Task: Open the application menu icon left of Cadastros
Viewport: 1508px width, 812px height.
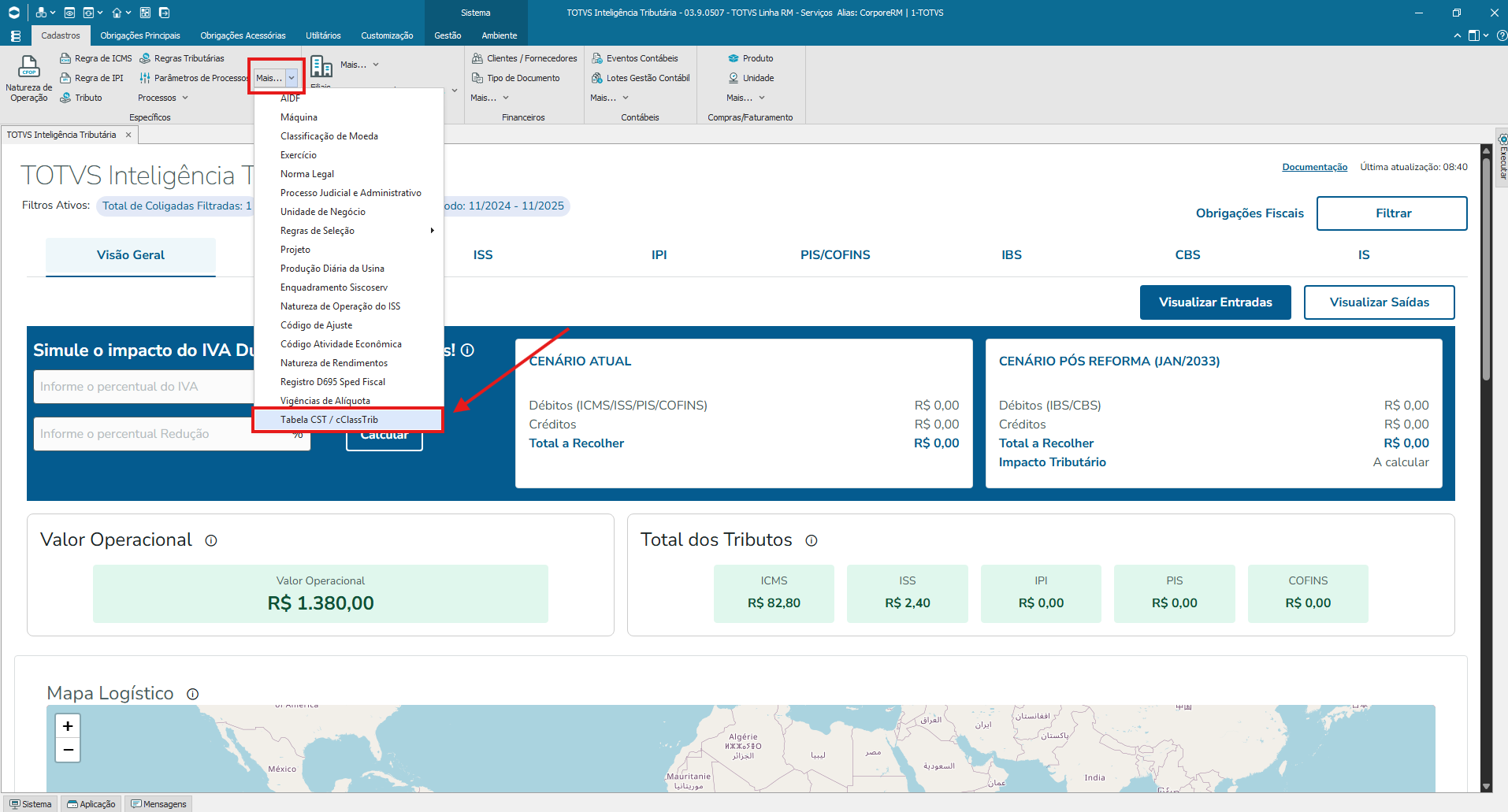Action: coord(16,35)
